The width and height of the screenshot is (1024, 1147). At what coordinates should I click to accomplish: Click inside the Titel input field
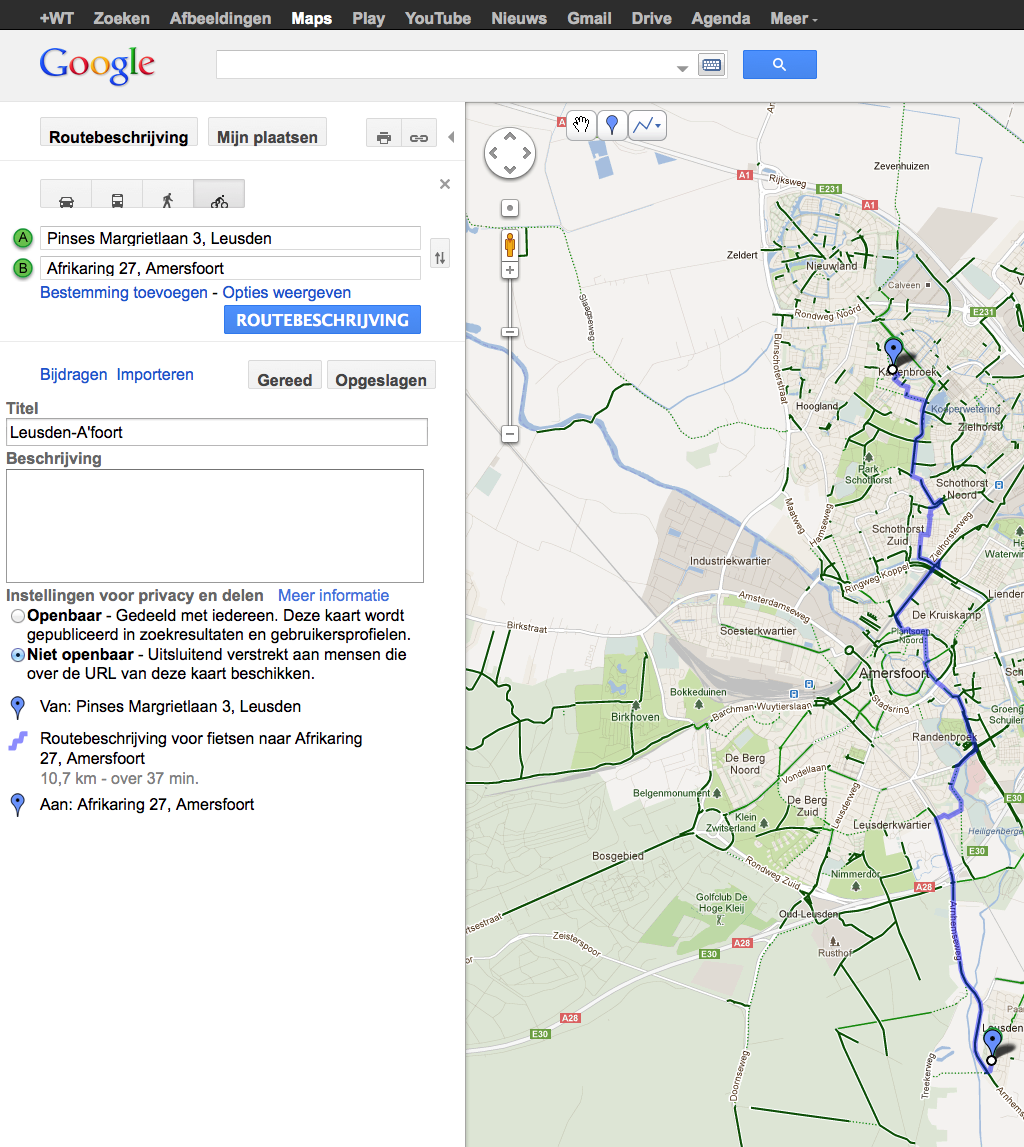[217, 432]
